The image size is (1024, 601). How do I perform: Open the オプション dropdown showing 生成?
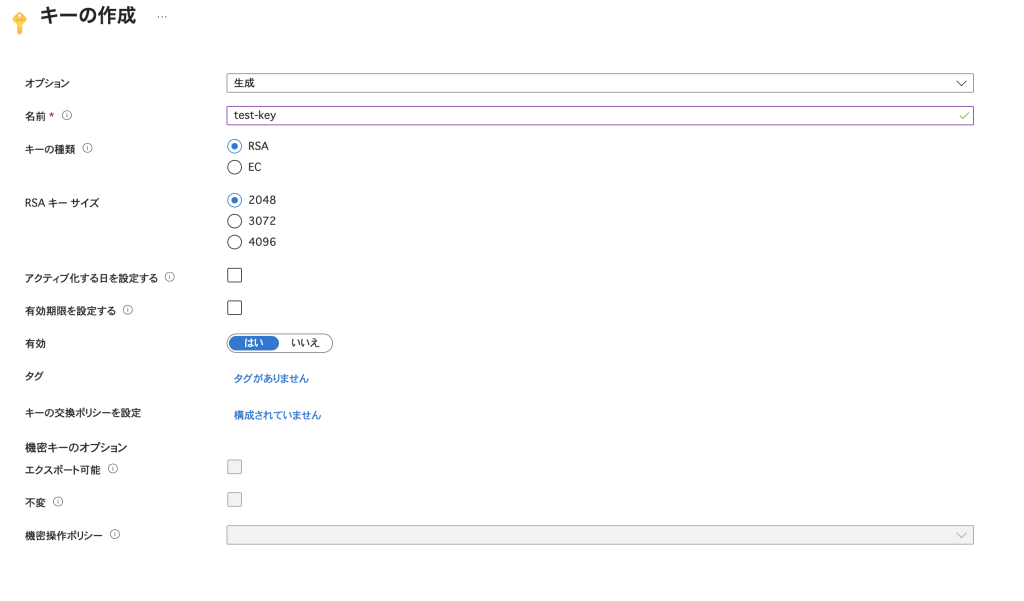coord(600,83)
